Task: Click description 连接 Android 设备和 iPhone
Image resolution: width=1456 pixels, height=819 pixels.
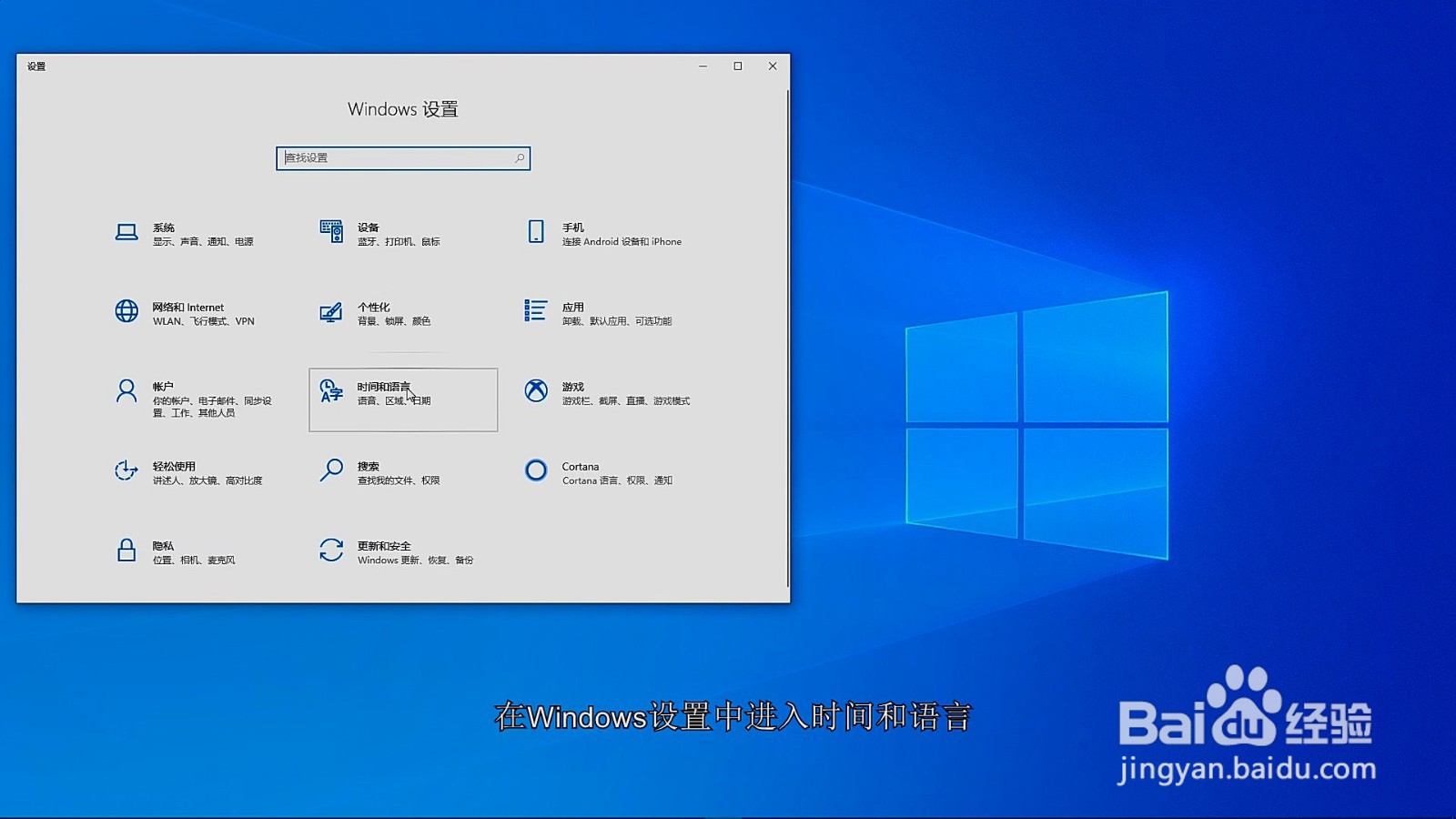Action: coord(622,242)
